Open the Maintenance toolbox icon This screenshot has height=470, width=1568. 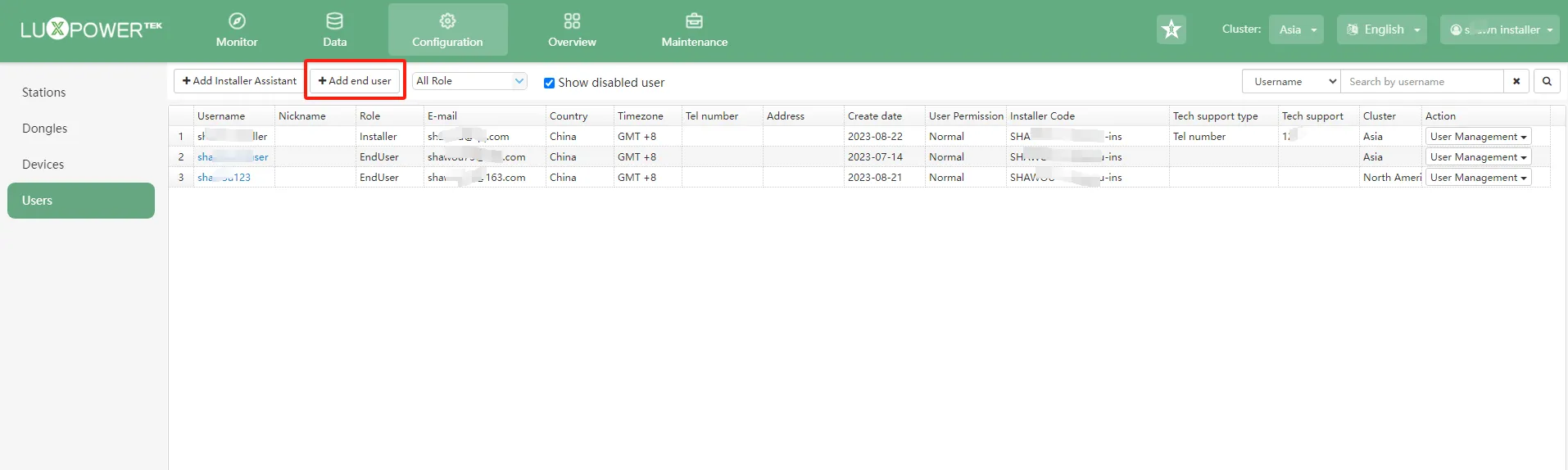(x=694, y=21)
